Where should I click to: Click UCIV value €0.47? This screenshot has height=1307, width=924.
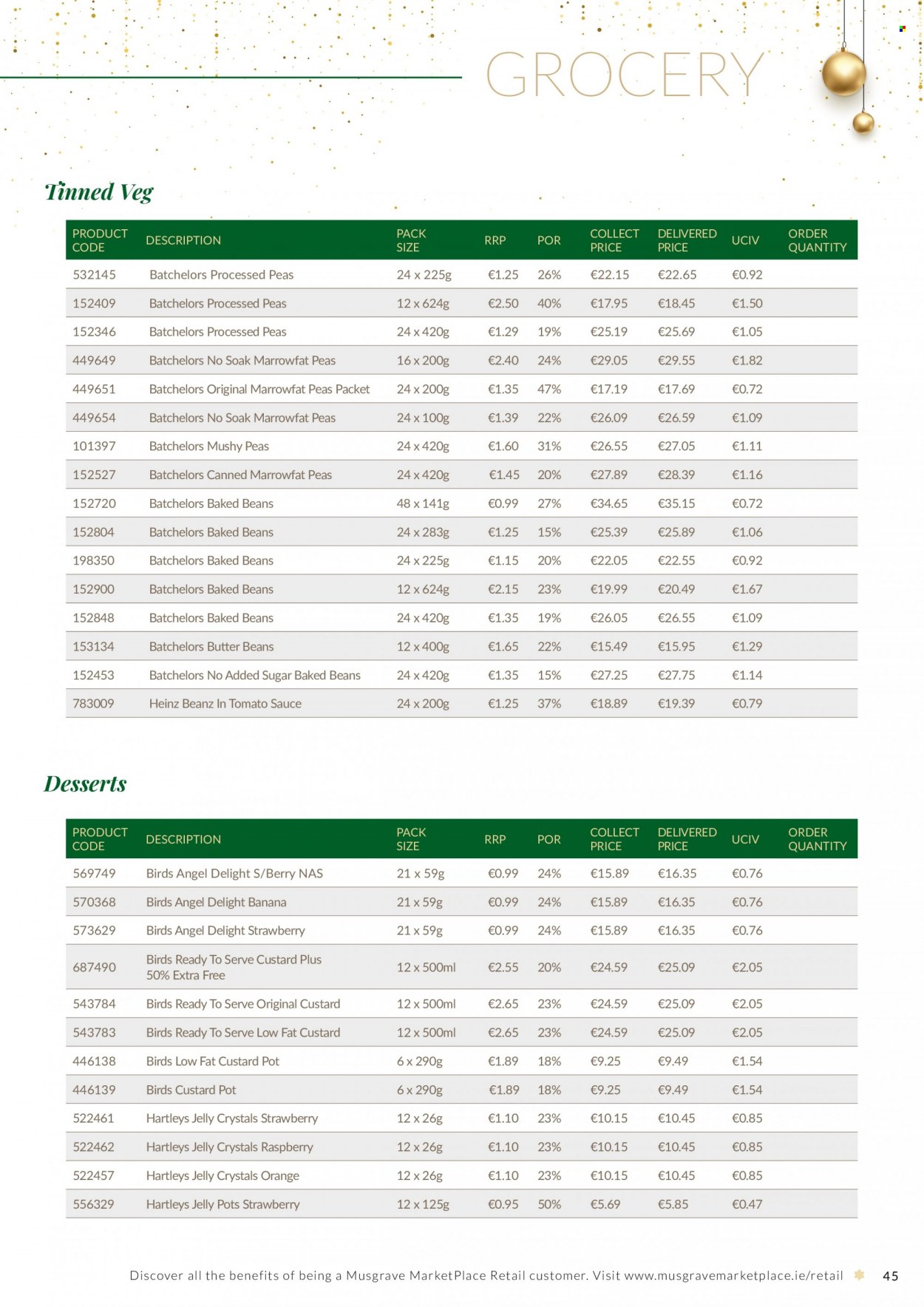(x=747, y=1205)
